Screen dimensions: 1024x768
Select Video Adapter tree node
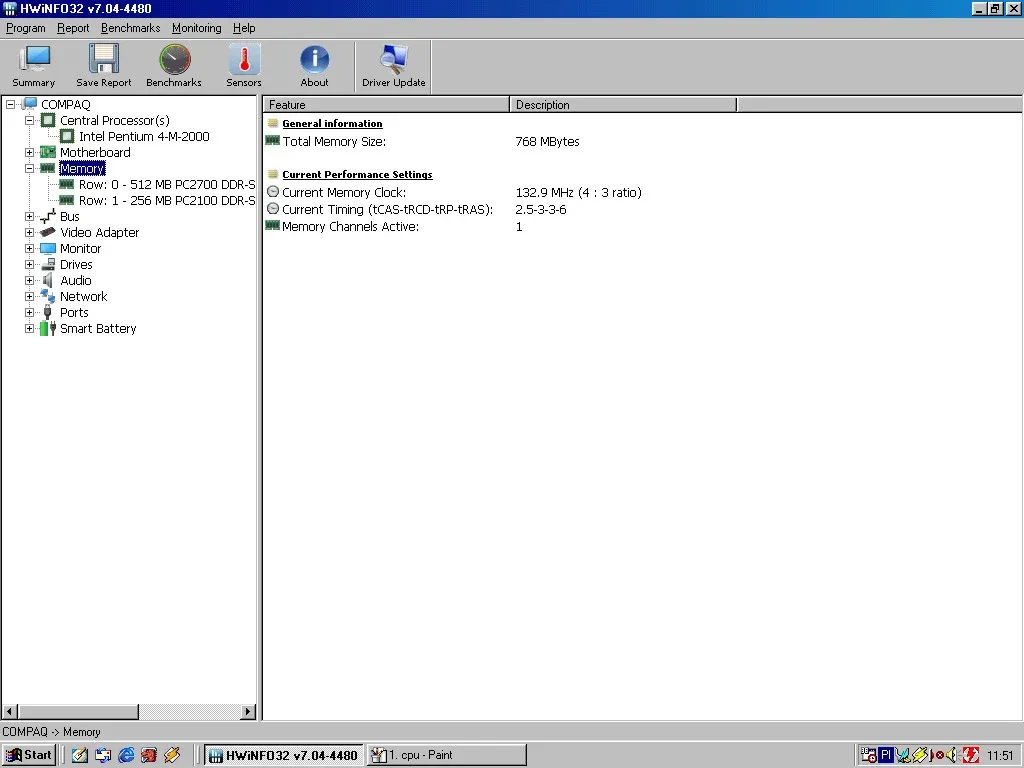coord(99,232)
